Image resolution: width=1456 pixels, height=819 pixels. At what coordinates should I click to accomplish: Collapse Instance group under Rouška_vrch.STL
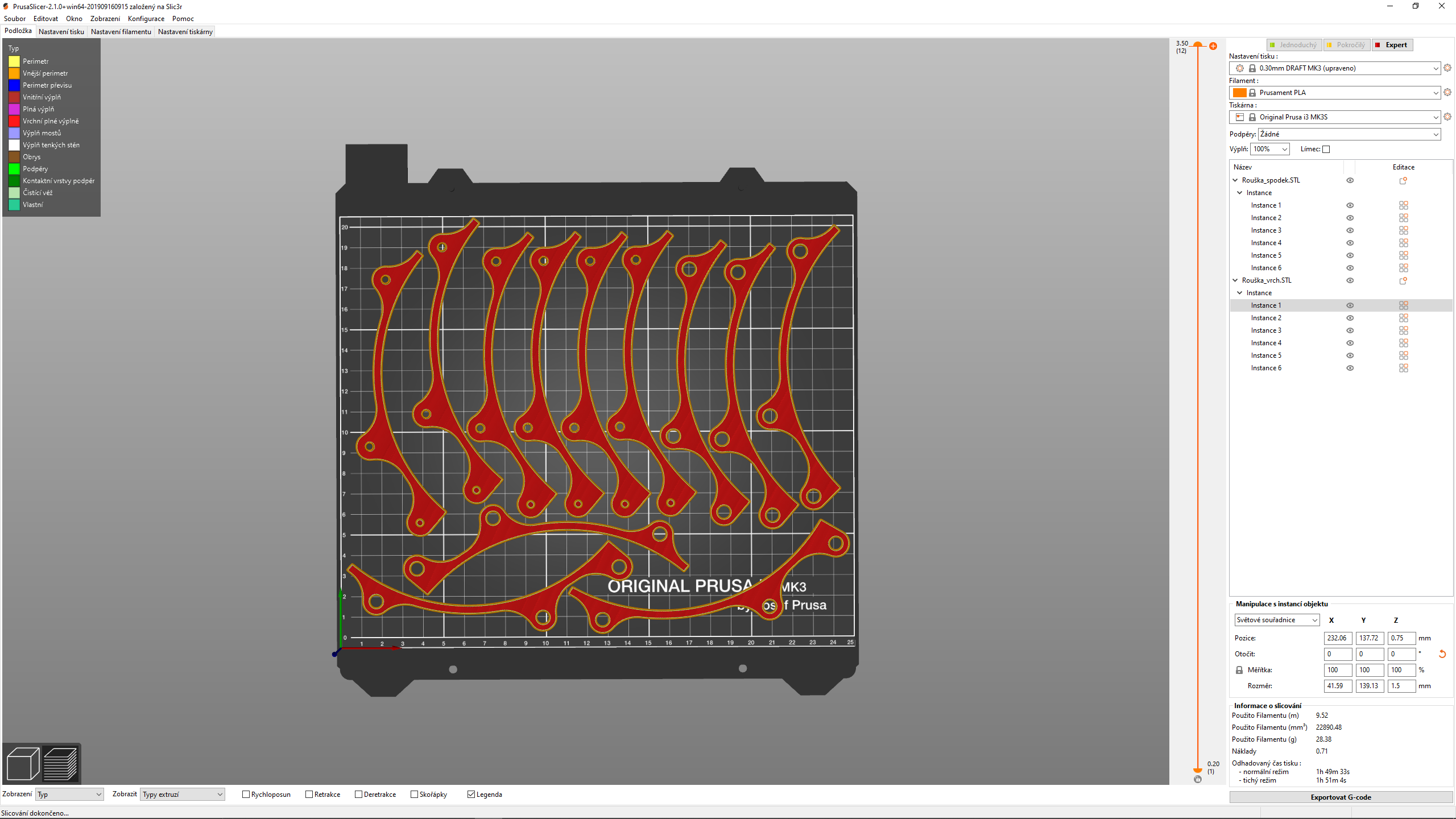coord(1240,293)
